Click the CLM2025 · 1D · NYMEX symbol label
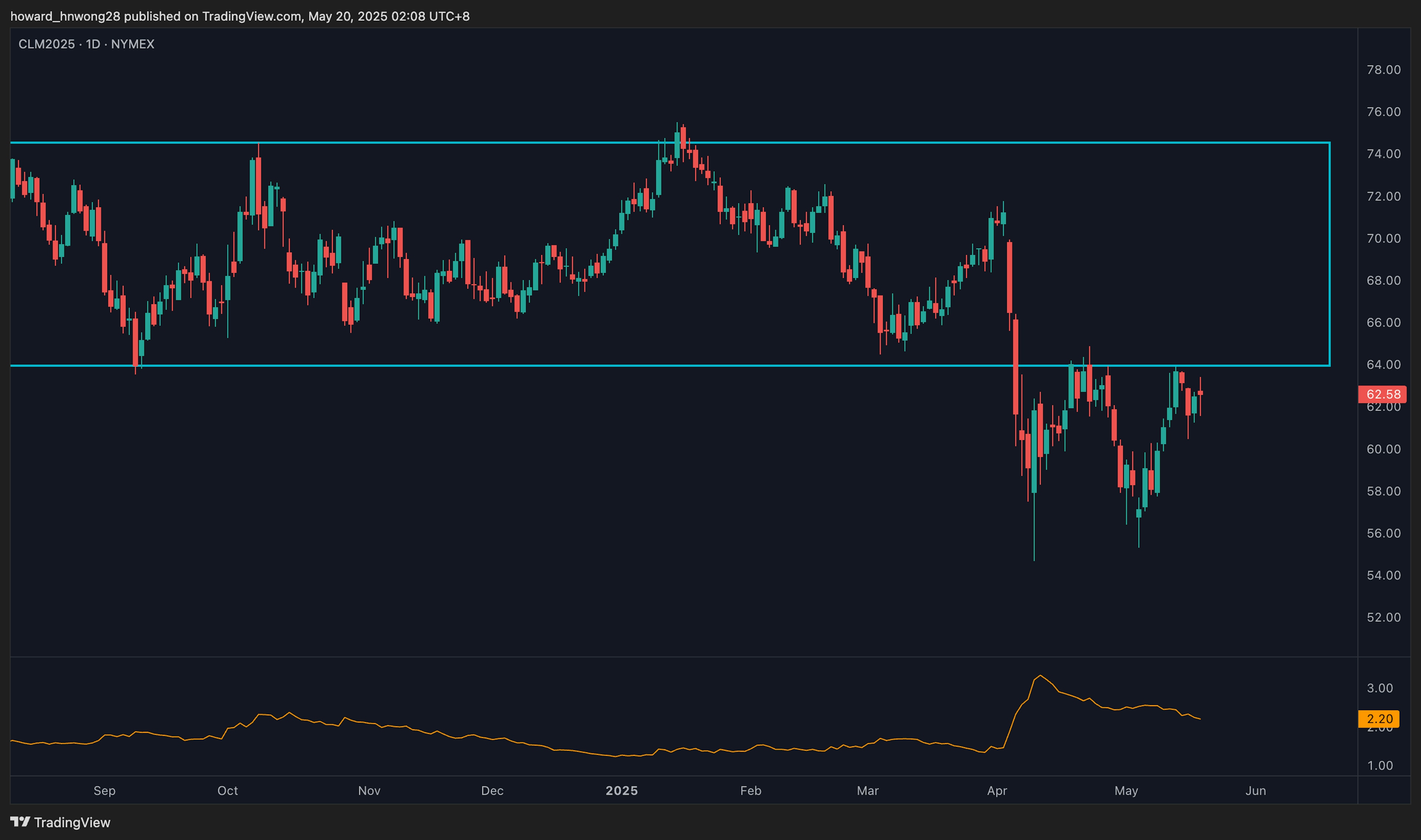 tap(86, 44)
